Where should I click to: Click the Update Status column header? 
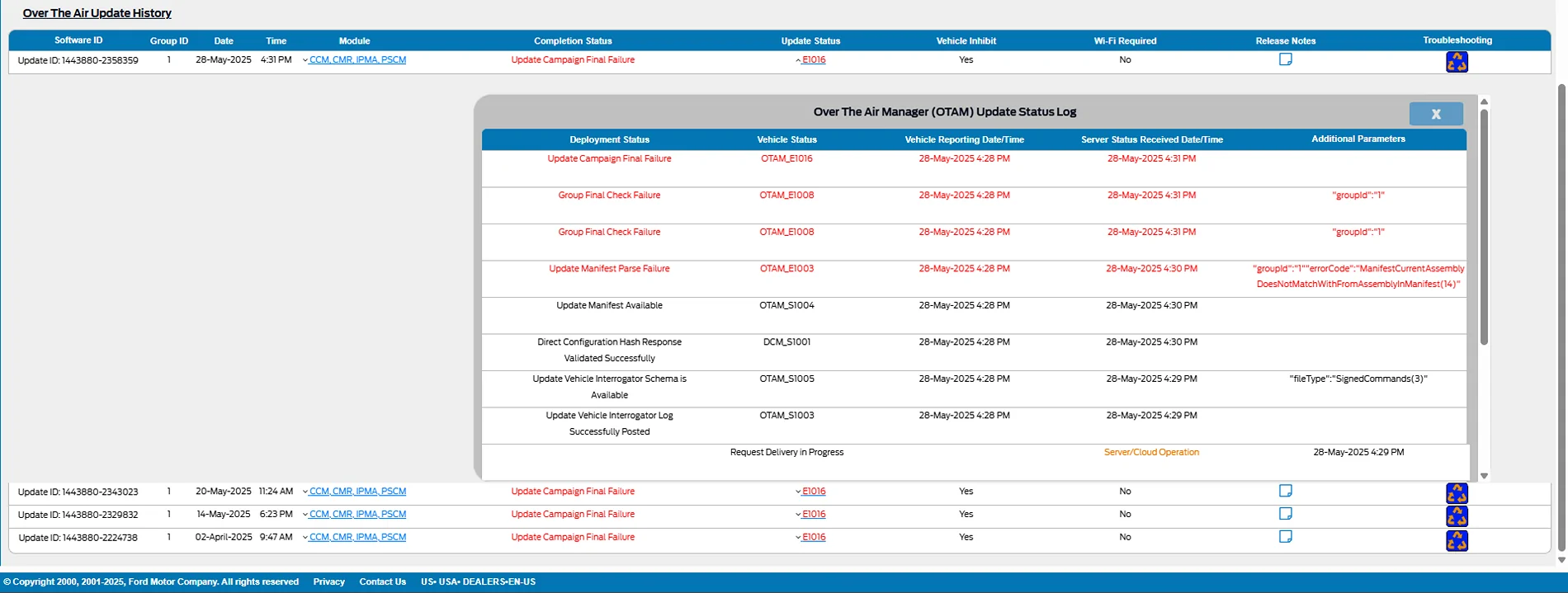coord(810,40)
